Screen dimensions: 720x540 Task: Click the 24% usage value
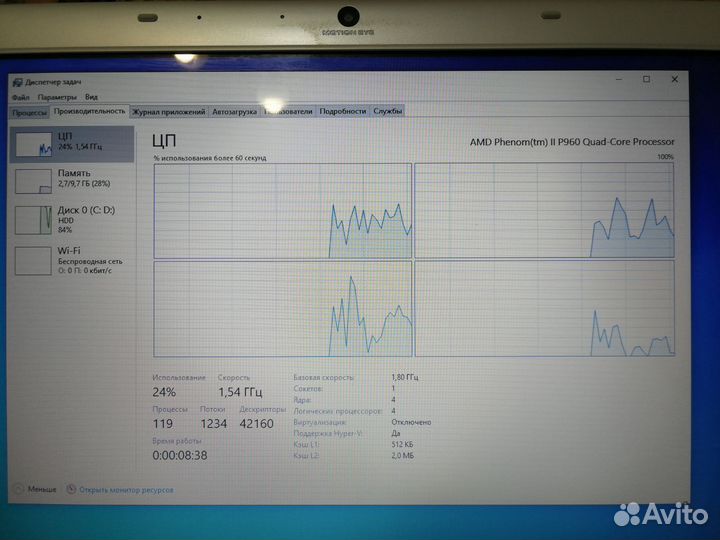(x=164, y=392)
